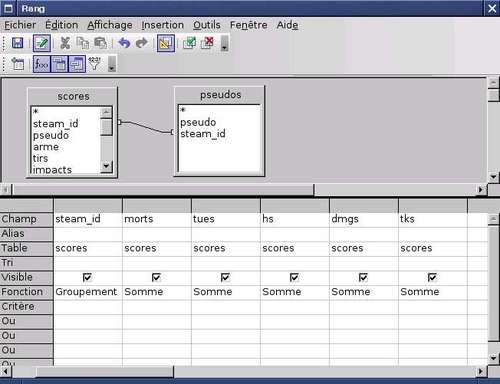Open the Fichier menu
500x384 pixels.
(20, 25)
